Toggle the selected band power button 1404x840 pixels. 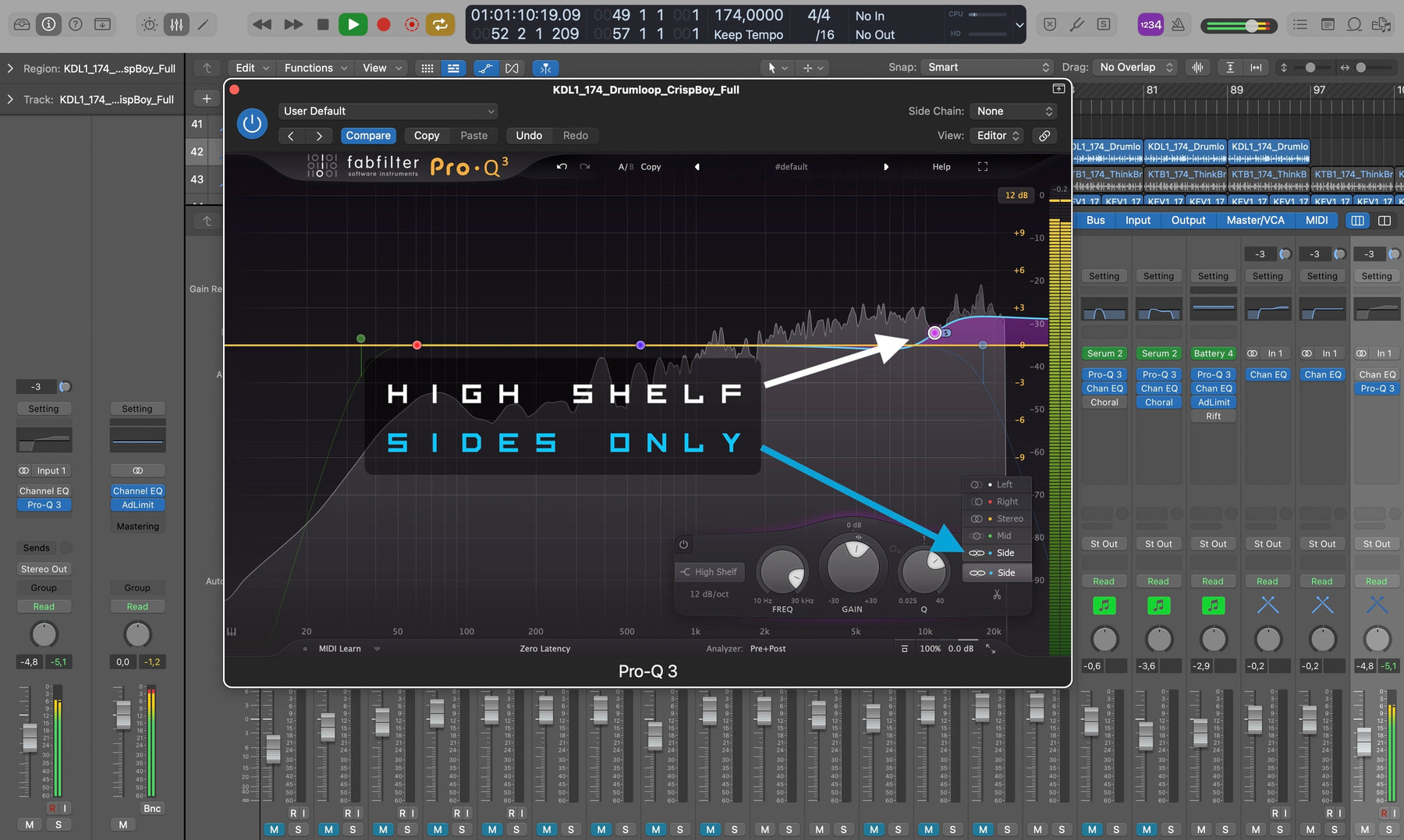tap(683, 544)
